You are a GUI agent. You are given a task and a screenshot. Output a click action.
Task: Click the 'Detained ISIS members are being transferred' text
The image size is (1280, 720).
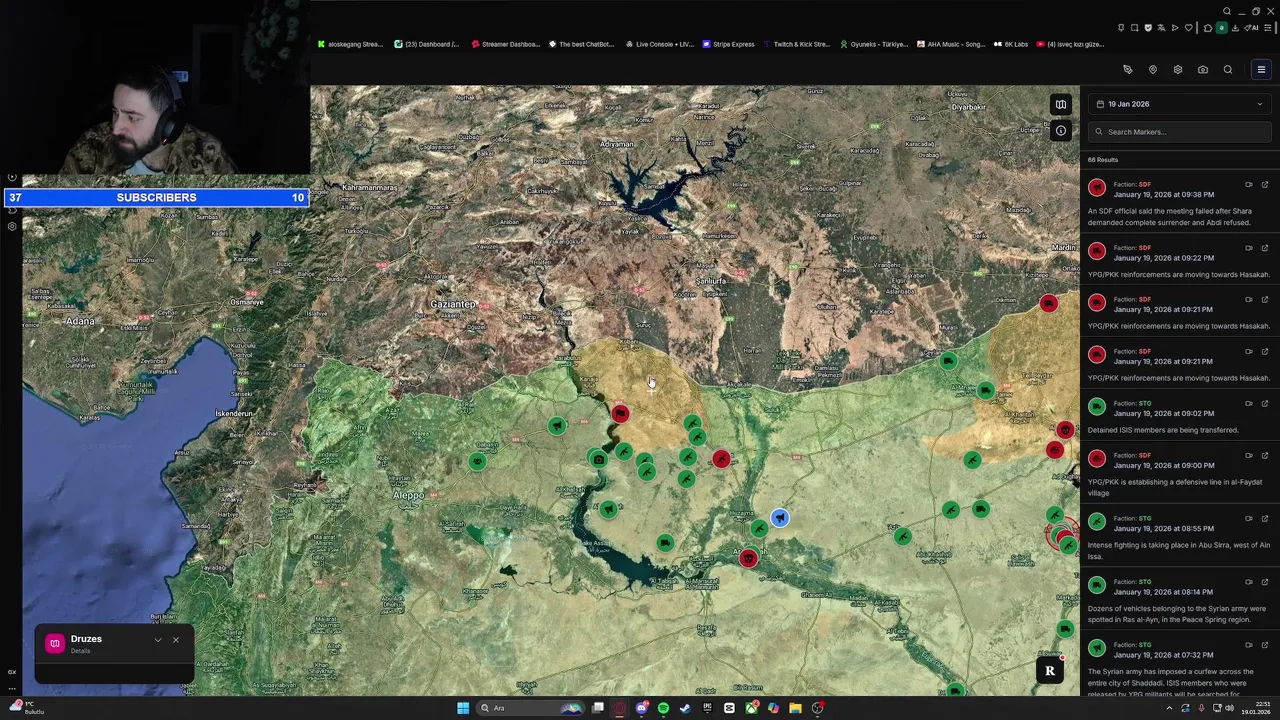pos(1162,430)
